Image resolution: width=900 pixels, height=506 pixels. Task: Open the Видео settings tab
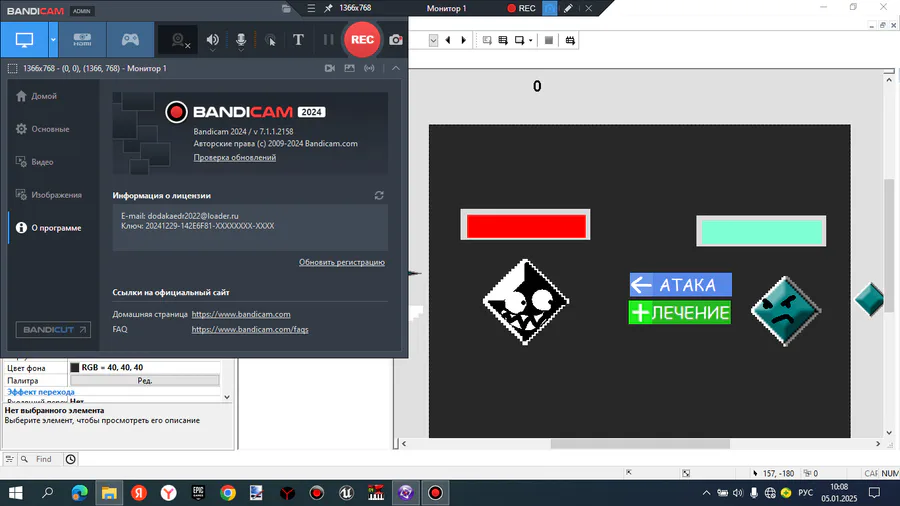point(35,162)
